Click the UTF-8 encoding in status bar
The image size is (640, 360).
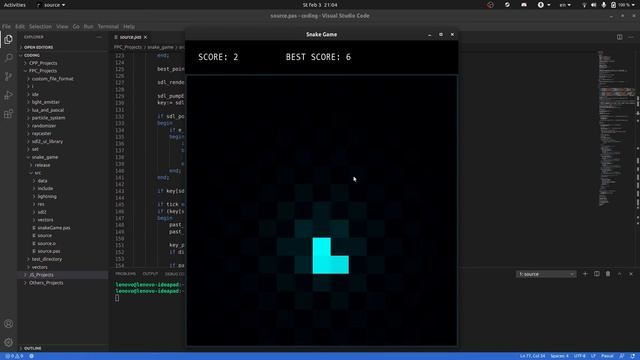[580, 356]
